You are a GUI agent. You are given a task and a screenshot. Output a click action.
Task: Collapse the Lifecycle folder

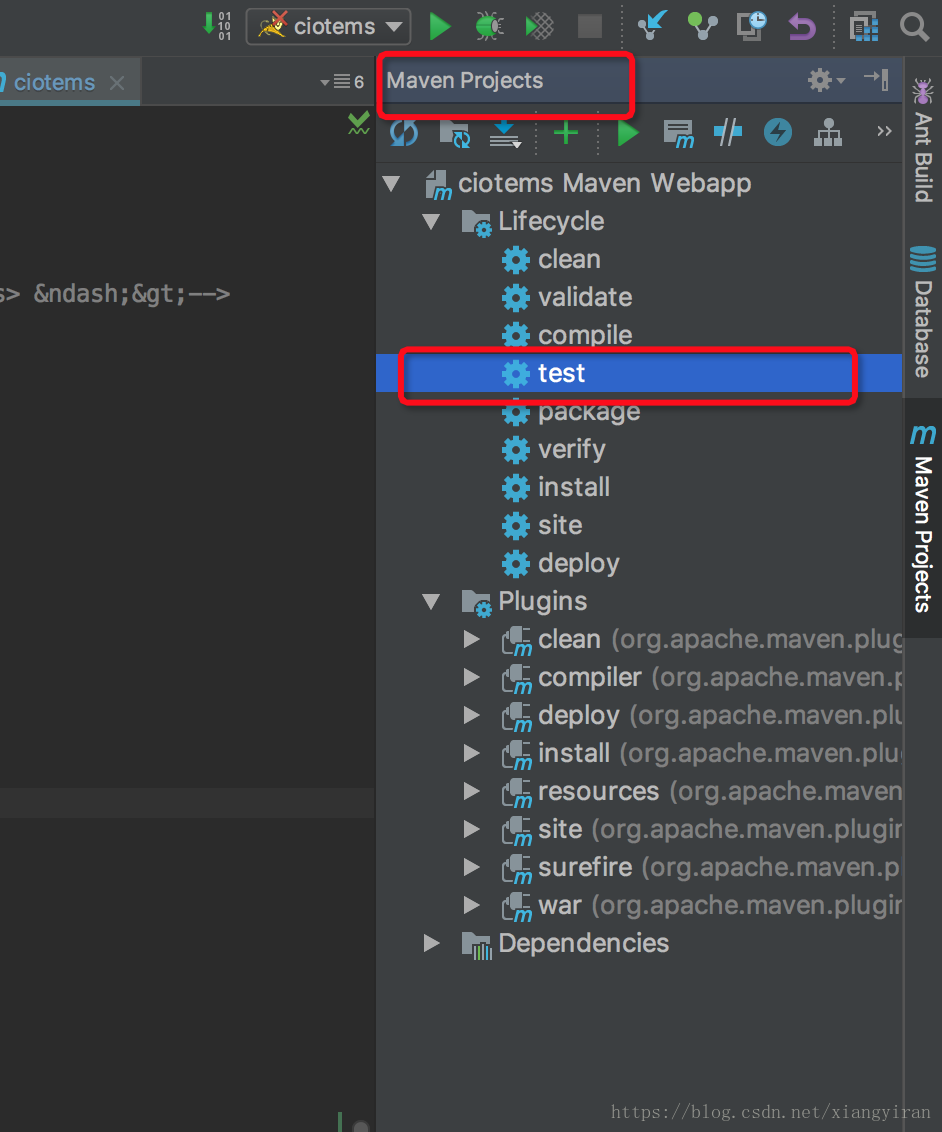pos(432,222)
